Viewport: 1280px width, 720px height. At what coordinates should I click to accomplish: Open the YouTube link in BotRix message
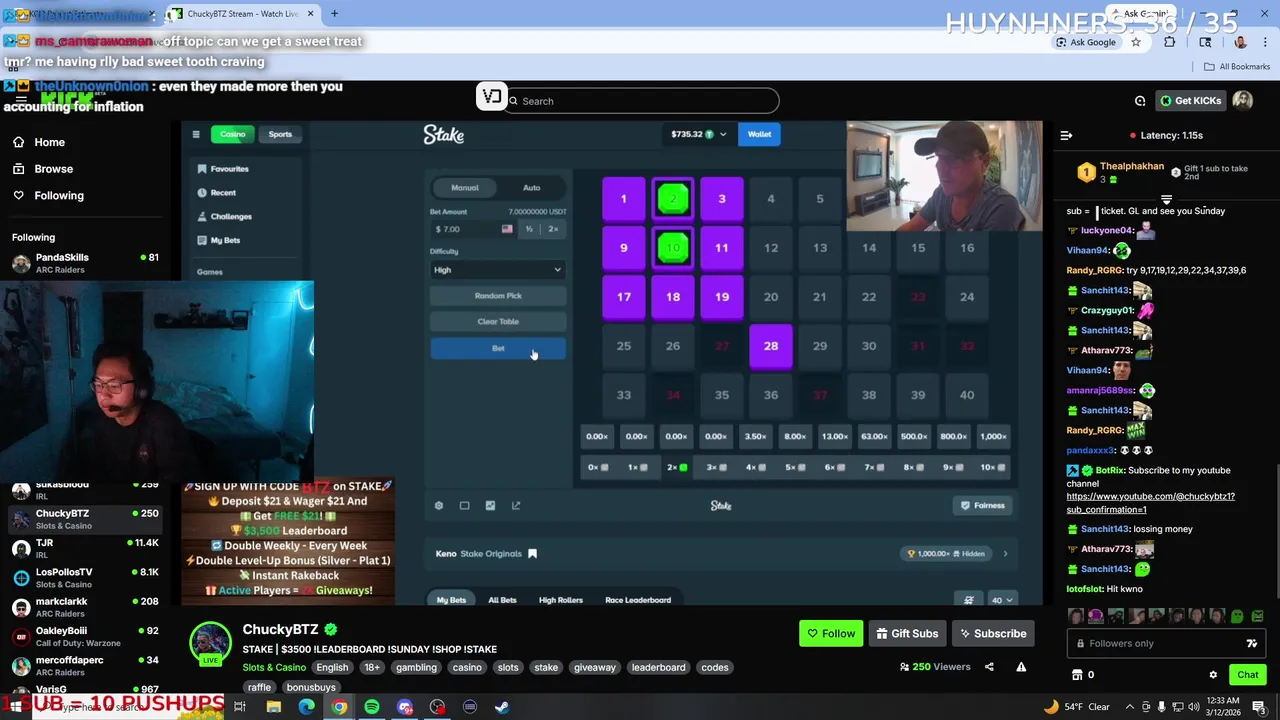pos(1150,503)
